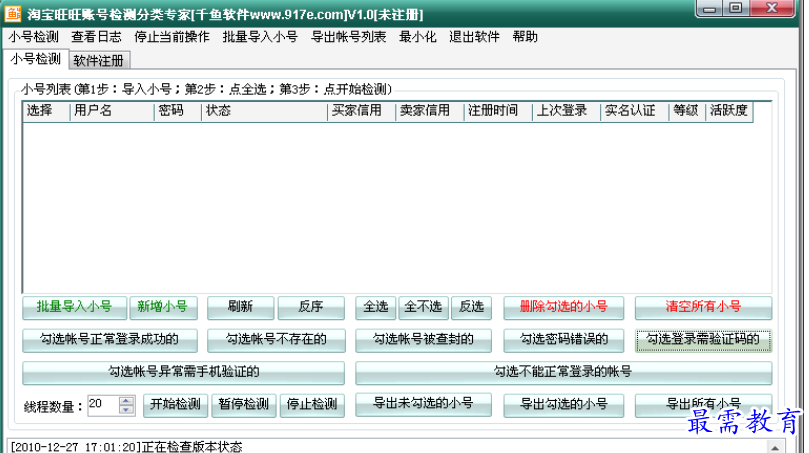Click the 线程数量 input field

tap(103, 405)
